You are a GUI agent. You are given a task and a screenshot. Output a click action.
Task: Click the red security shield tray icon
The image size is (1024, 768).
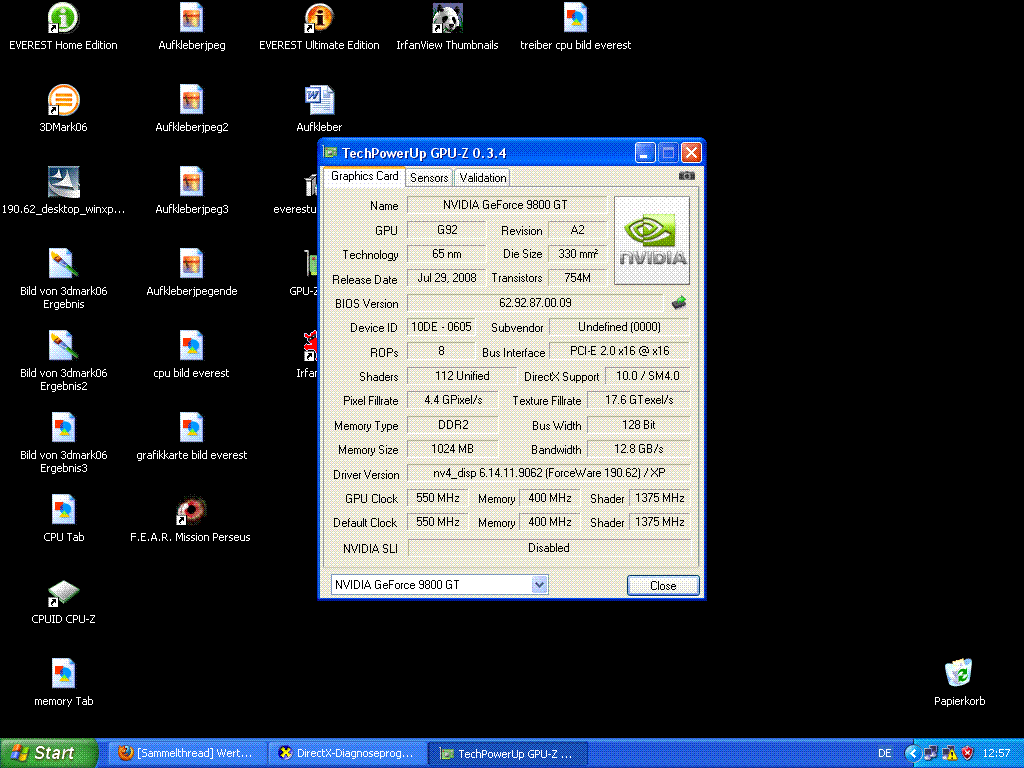click(967, 754)
